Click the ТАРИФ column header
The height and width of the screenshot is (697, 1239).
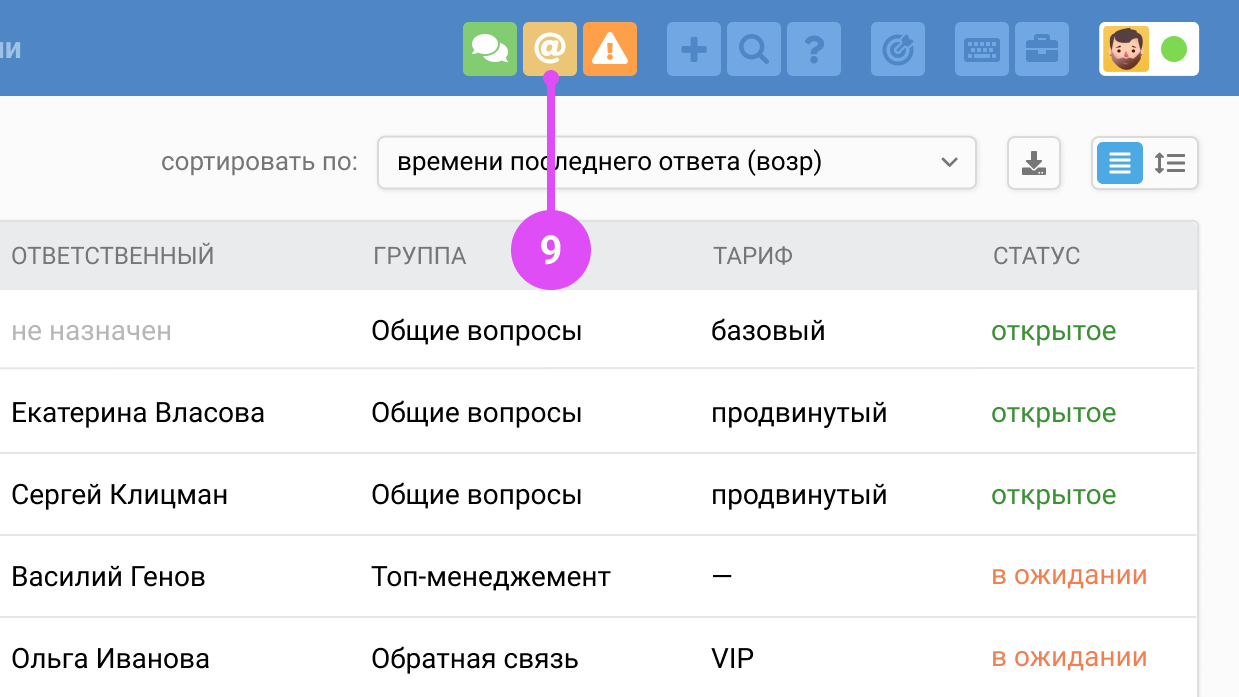(753, 256)
